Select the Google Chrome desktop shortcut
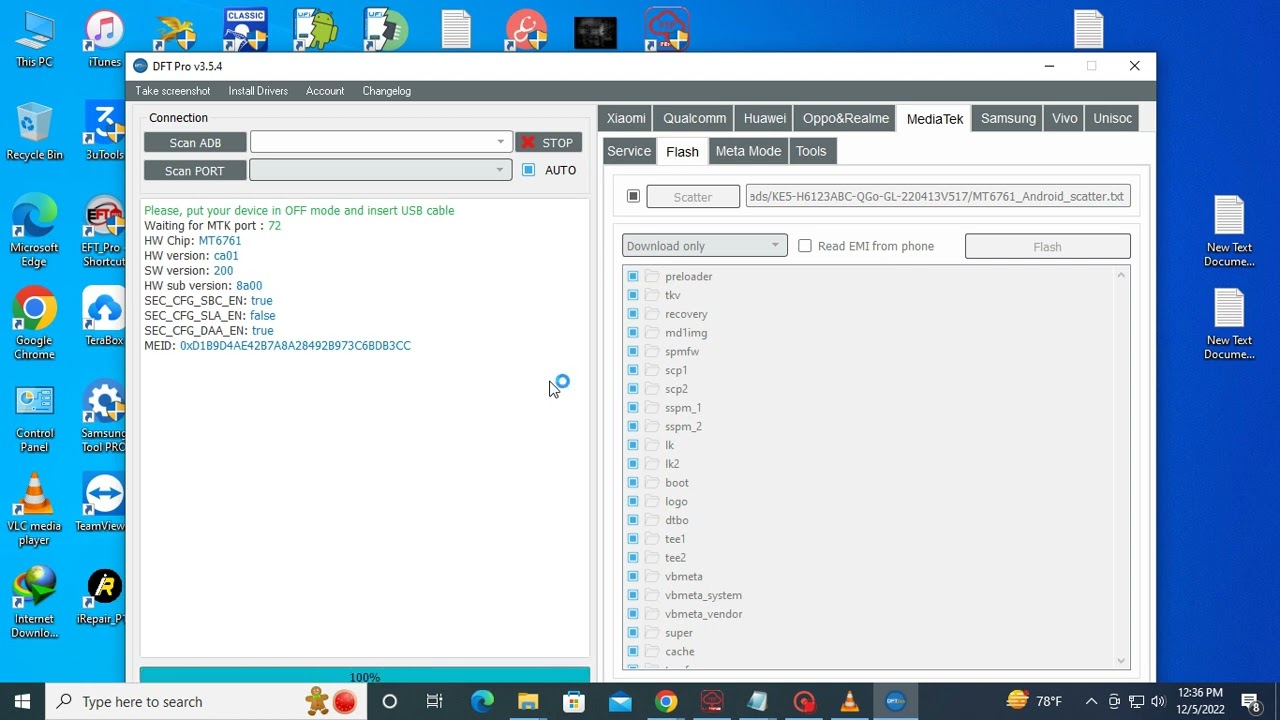This screenshot has height=720, width=1280. click(x=34, y=323)
